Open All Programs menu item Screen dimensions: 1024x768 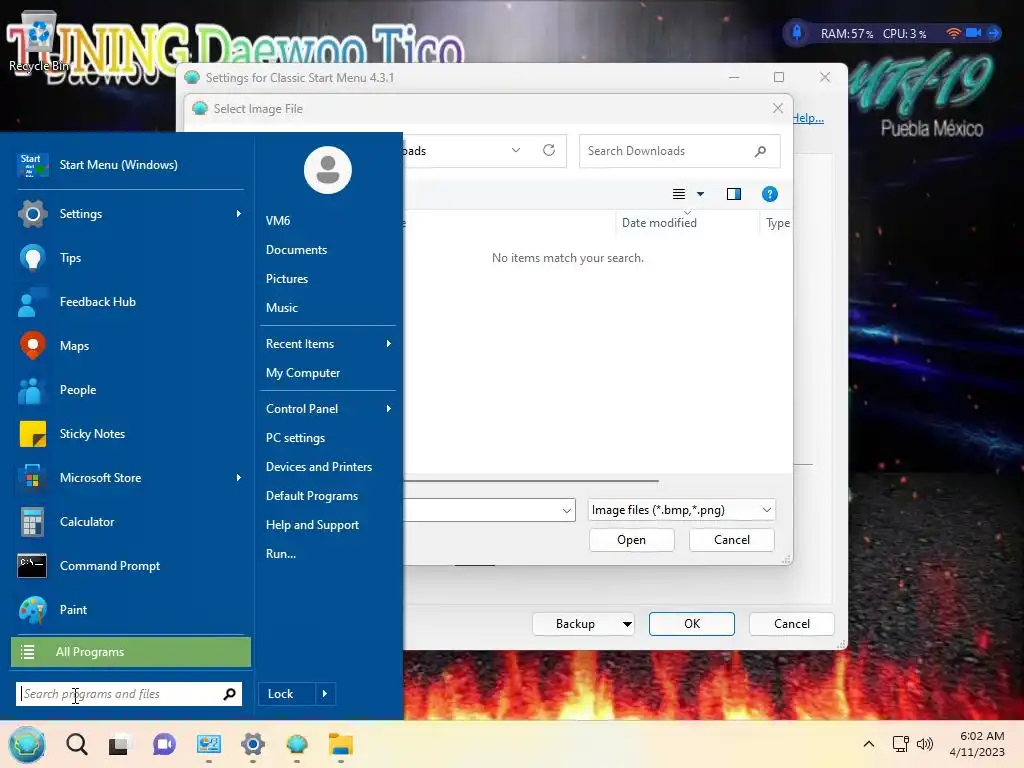tap(131, 652)
